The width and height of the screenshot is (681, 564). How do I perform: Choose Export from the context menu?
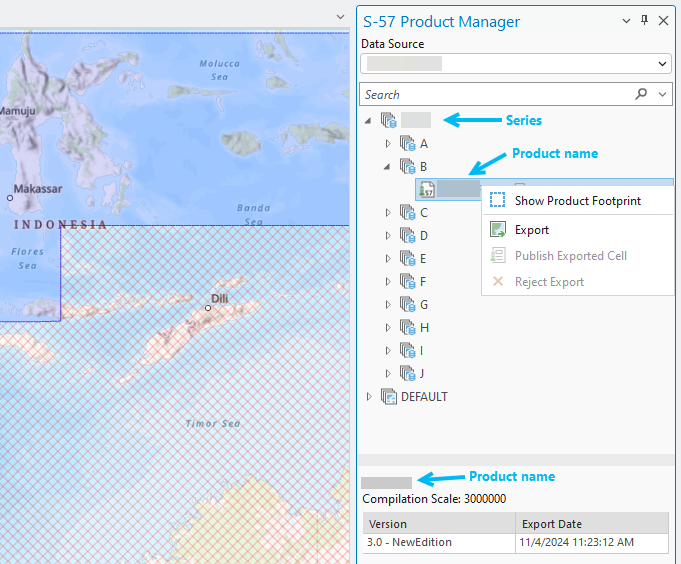click(578, 230)
